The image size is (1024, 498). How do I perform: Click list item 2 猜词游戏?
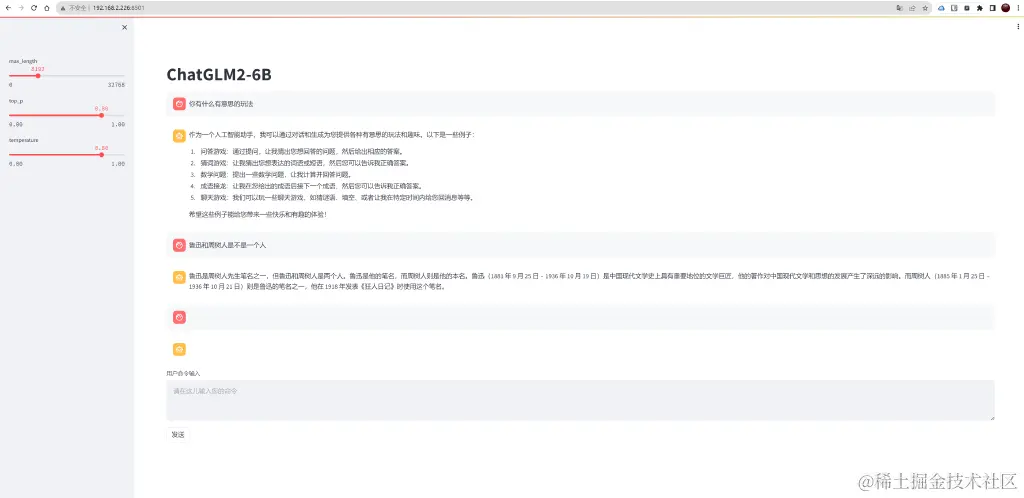306,163
